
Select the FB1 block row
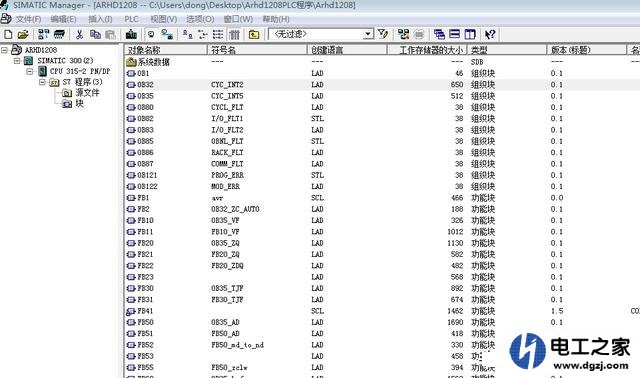382,198
